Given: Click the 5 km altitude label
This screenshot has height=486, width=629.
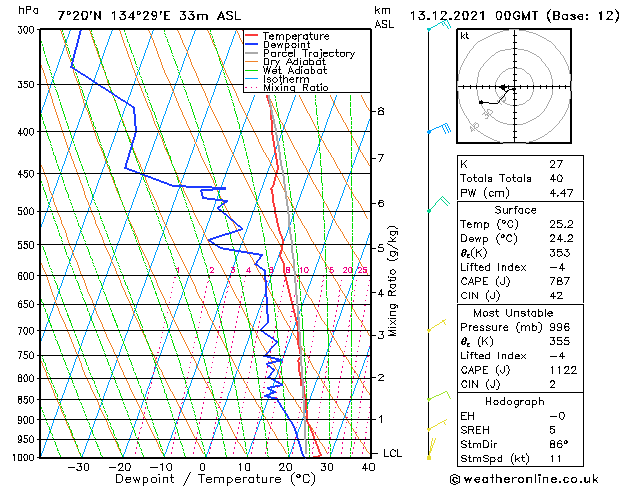Looking at the screenshot, I should [381, 248].
